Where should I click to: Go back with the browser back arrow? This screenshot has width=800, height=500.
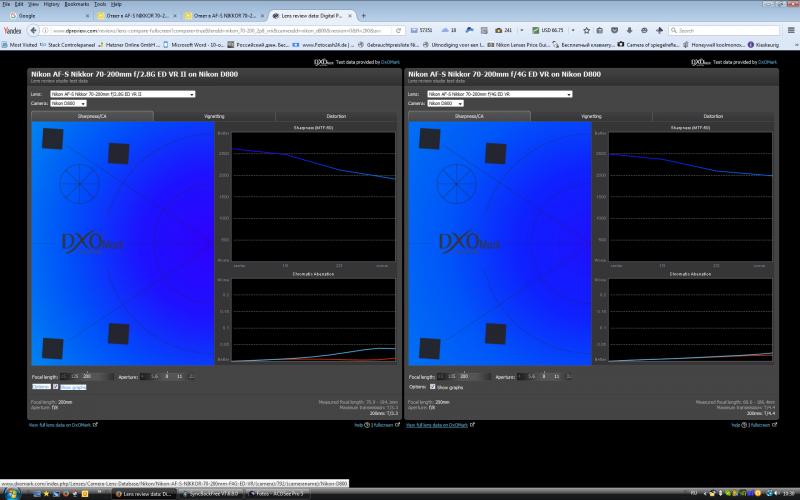[x=33, y=31]
